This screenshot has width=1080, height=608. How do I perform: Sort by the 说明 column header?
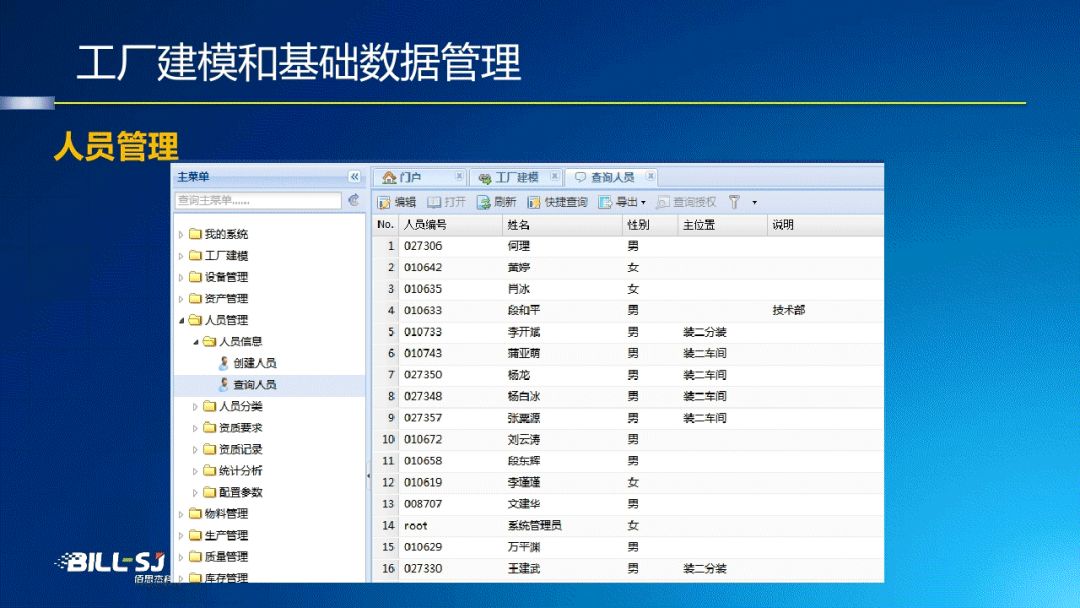(x=825, y=224)
